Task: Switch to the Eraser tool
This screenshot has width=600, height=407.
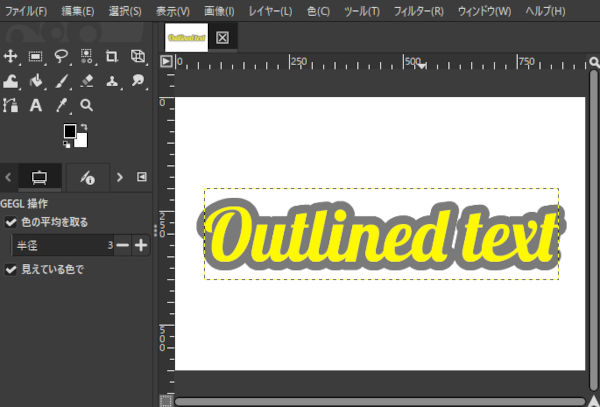Action: click(86, 81)
